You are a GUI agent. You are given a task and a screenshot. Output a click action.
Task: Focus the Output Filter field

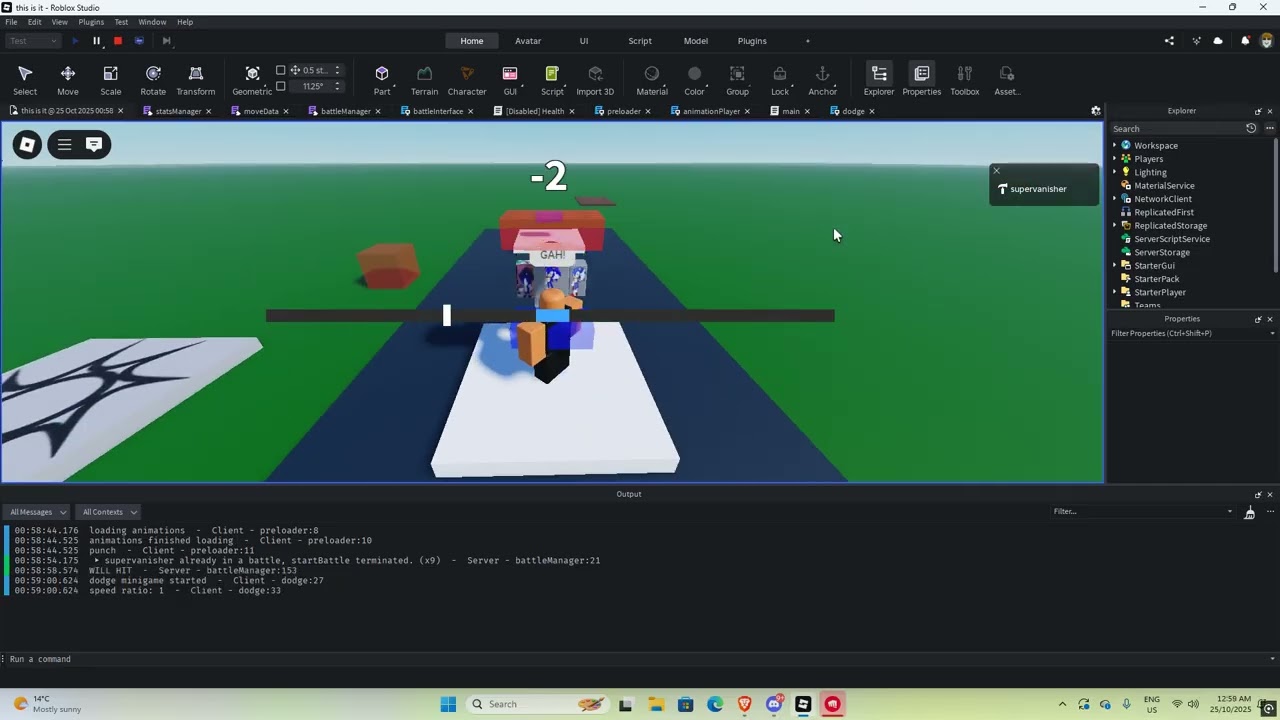point(1143,512)
